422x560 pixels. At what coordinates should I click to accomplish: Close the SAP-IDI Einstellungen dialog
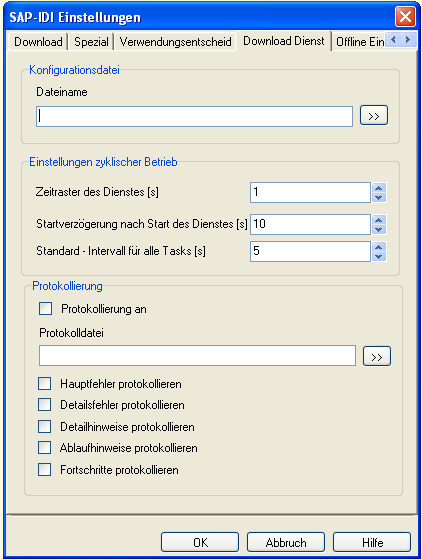coord(405,17)
